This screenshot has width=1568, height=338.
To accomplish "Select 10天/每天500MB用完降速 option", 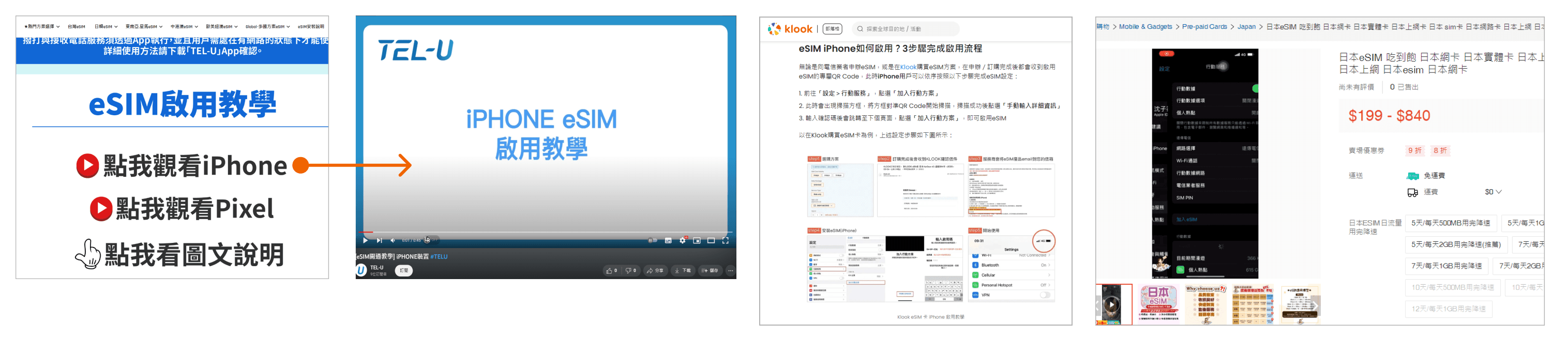I will coord(1452,287).
